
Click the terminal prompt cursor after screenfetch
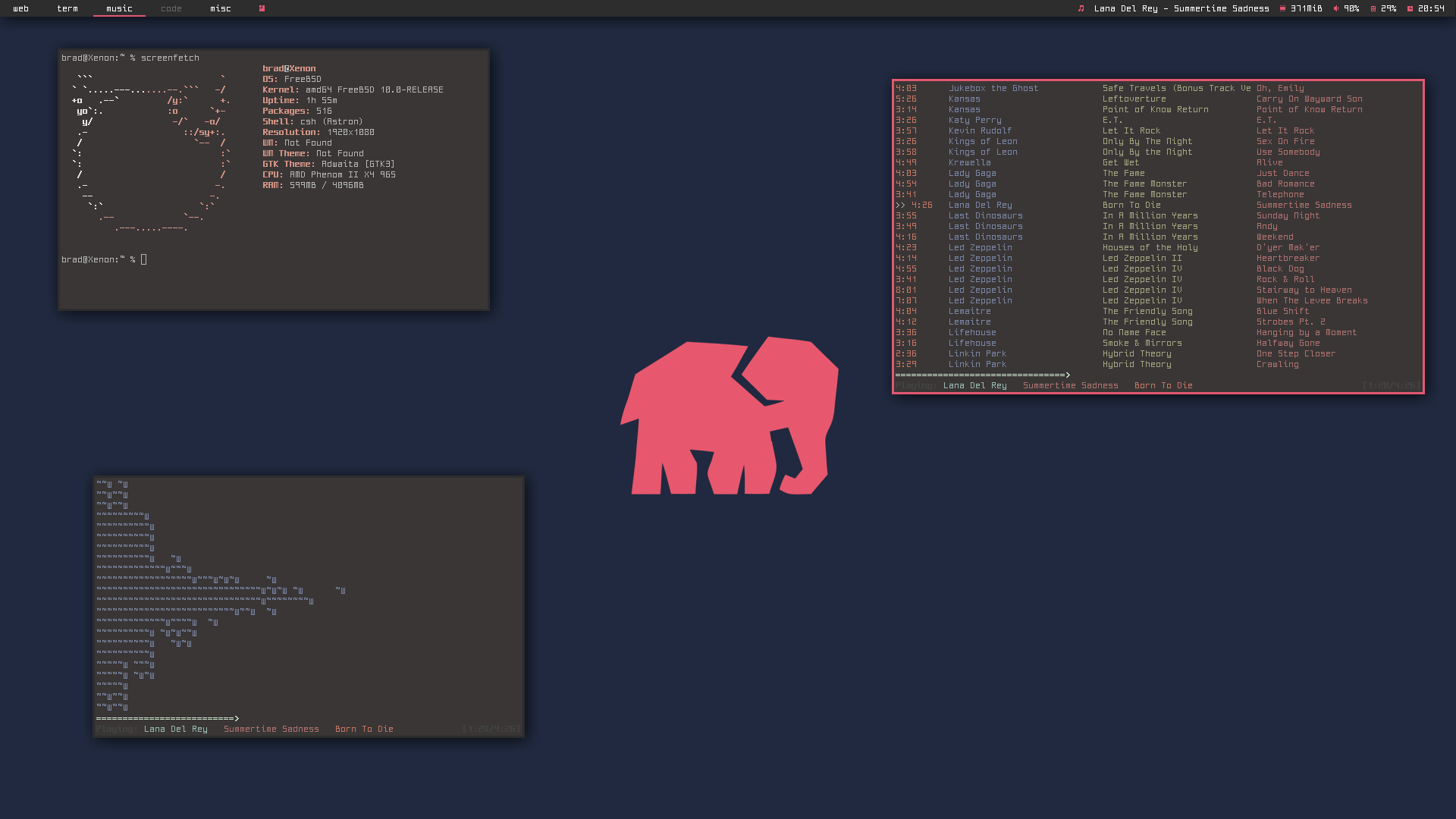tap(143, 259)
